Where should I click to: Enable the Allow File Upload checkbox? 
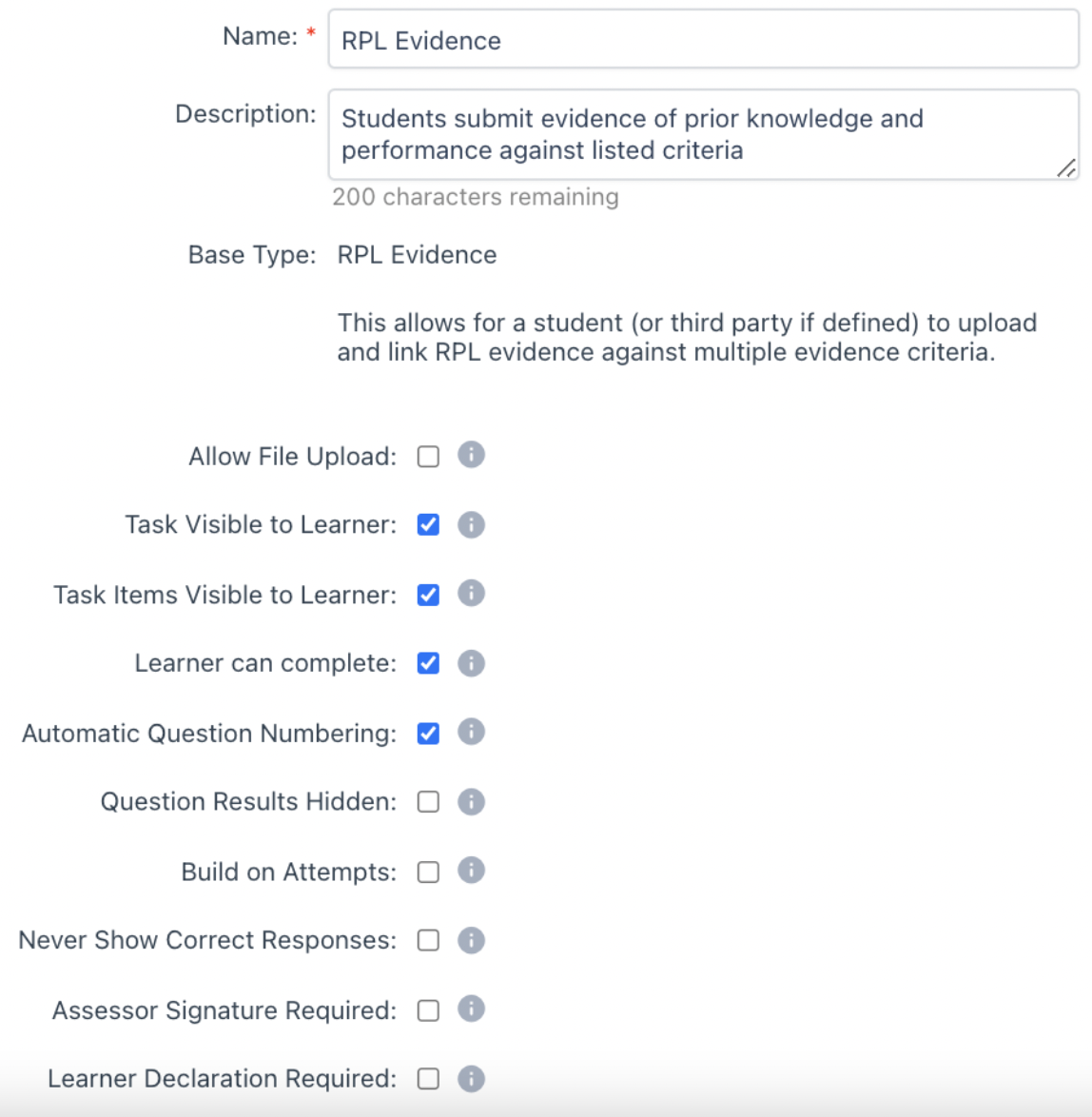pos(428,456)
